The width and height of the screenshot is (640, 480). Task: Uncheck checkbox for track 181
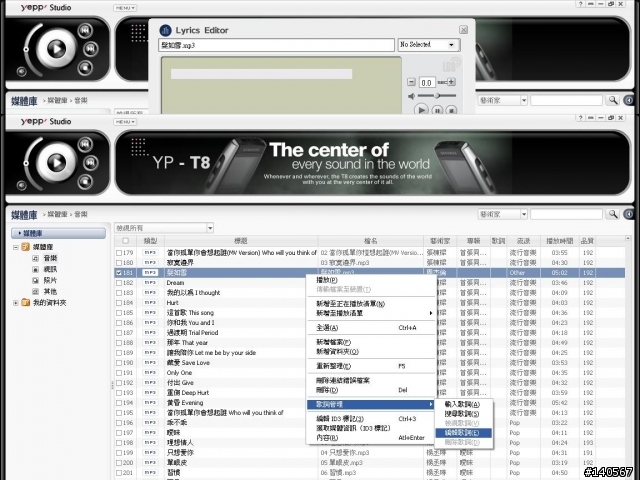pos(119,273)
